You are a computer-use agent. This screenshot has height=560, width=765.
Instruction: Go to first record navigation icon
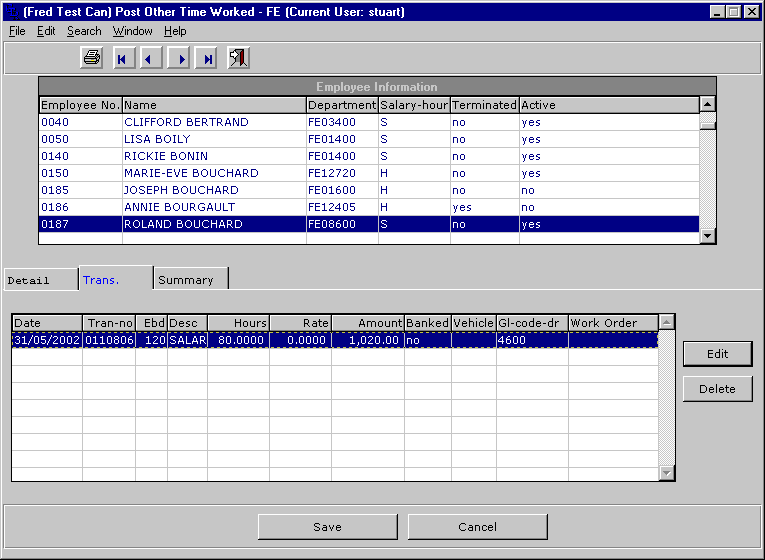(122, 59)
